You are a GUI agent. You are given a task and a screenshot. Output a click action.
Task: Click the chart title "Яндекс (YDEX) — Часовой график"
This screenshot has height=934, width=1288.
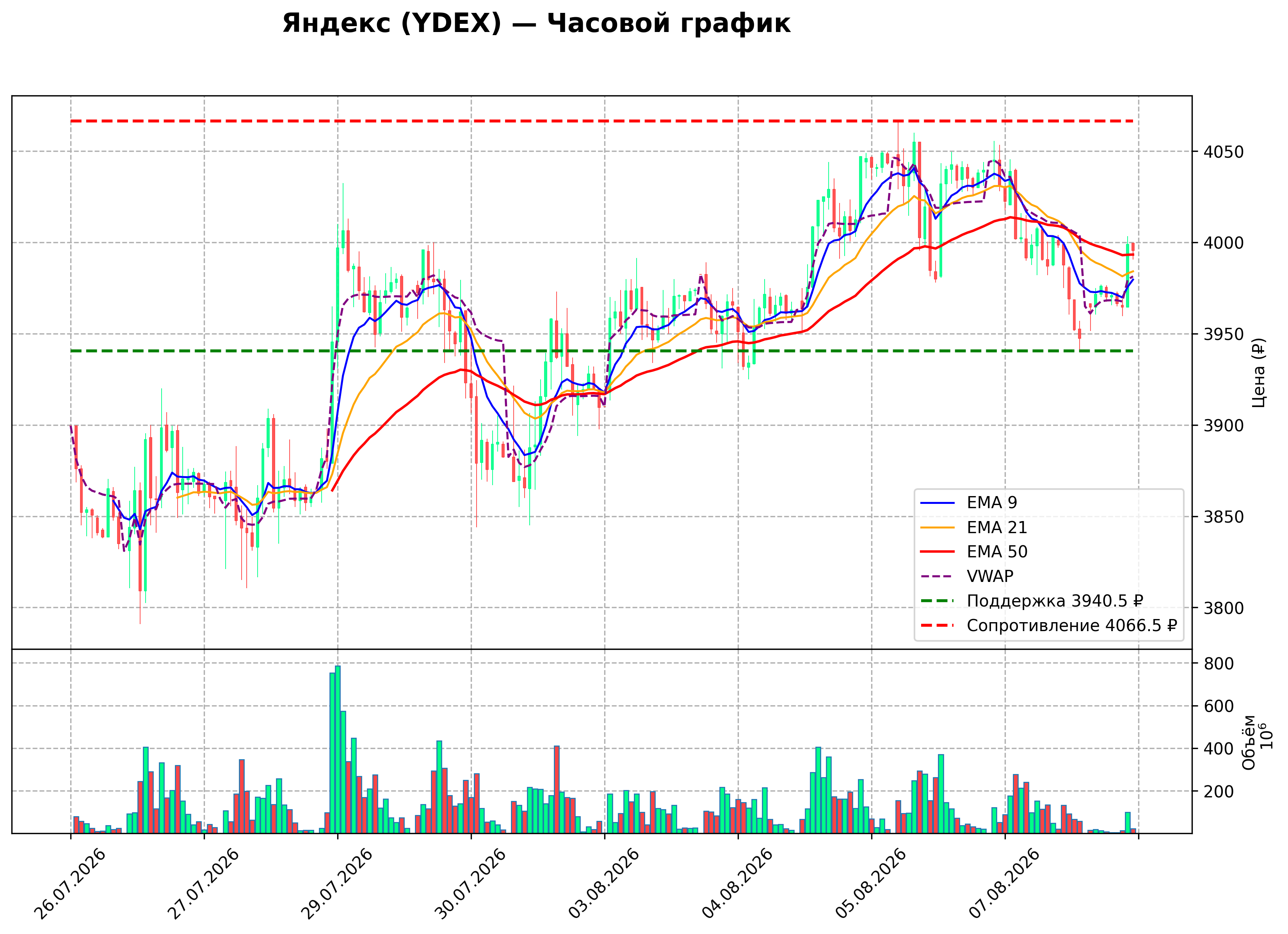pos(536,24)
